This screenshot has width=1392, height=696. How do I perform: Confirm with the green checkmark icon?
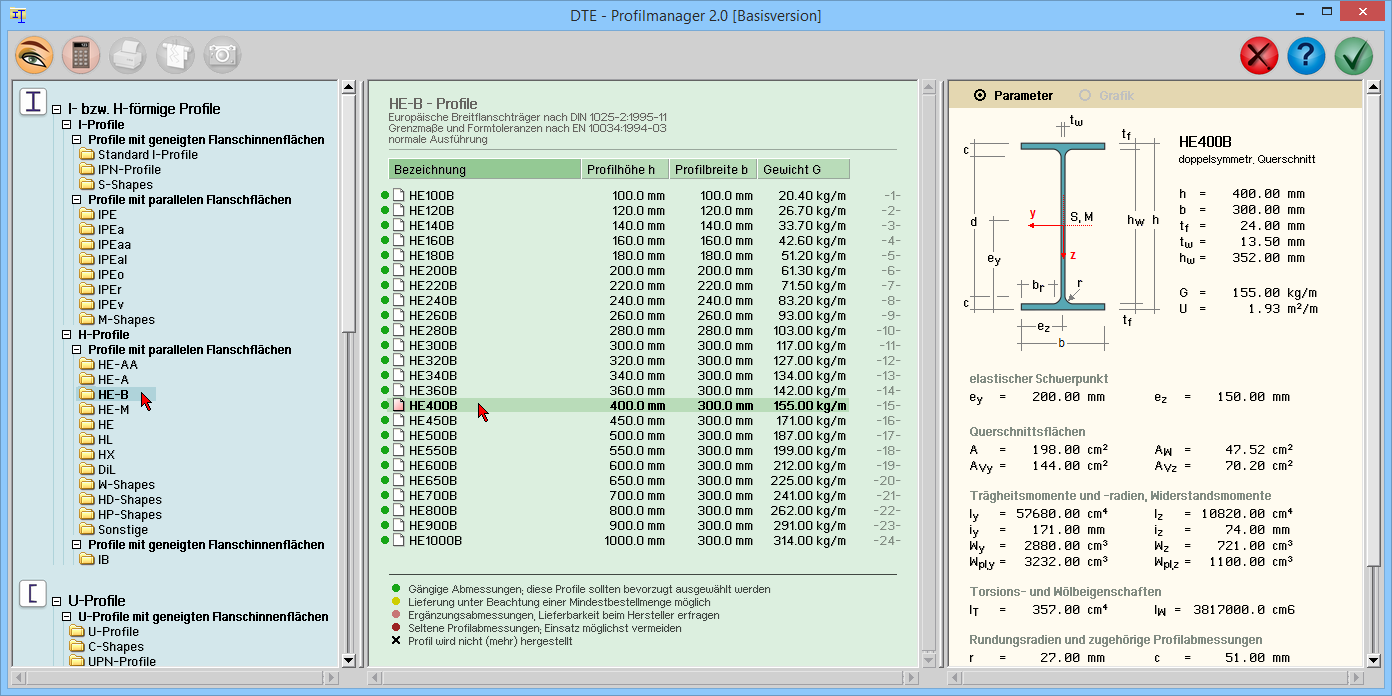point(1353,56)
